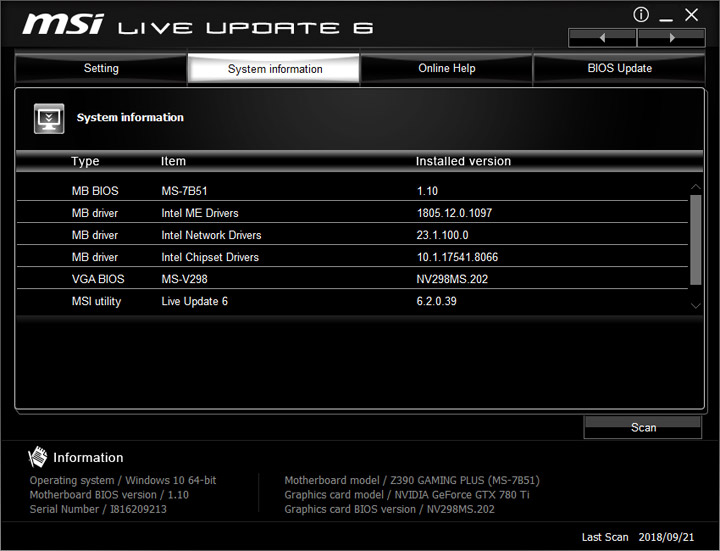Click version 10.1.17541.8066
Image resolution: width=720 pixels, height=551 pixels.
coord(457,257)
